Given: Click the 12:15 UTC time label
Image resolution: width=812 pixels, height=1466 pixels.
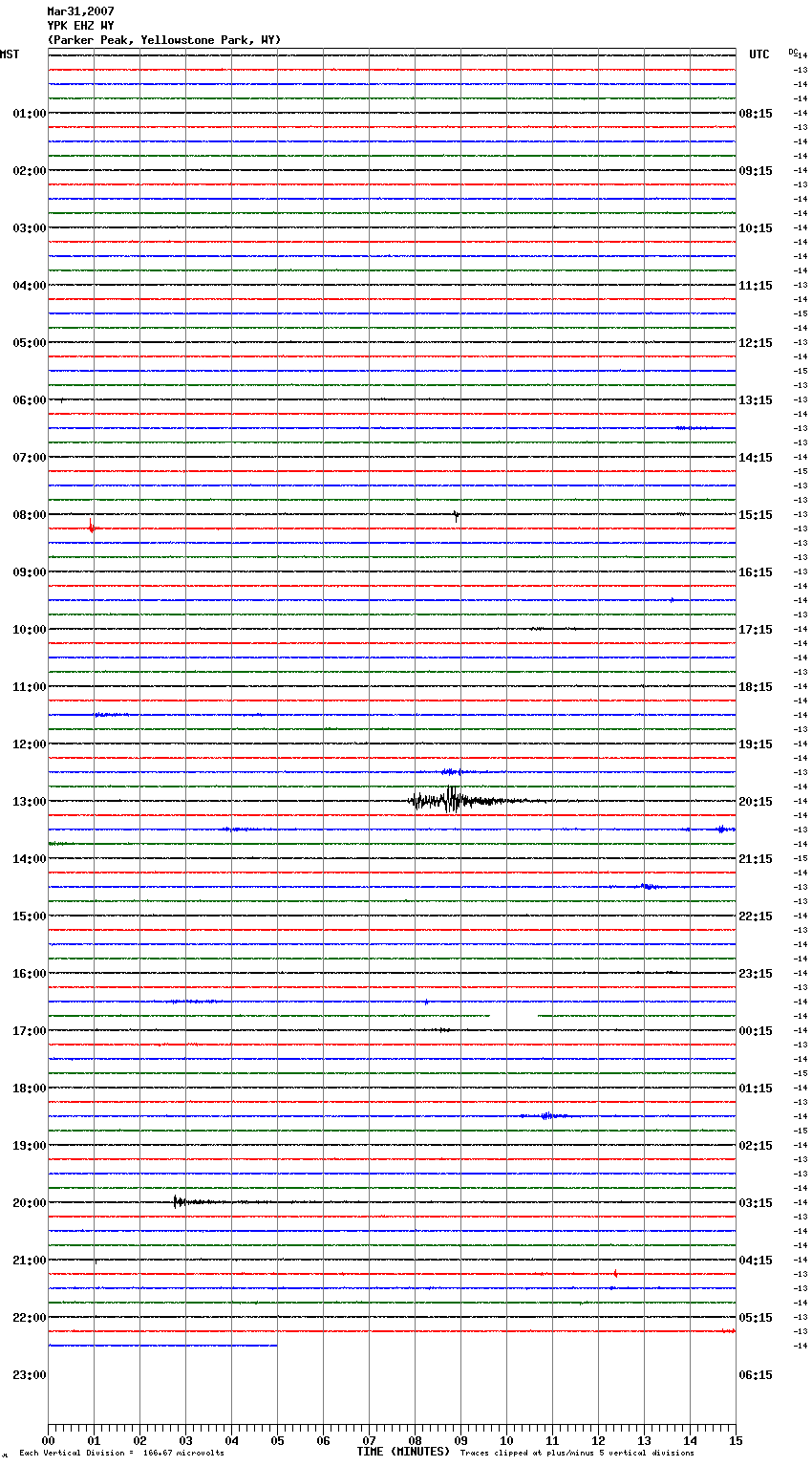Looking at the screenshot, I should [x=756, y=343].
